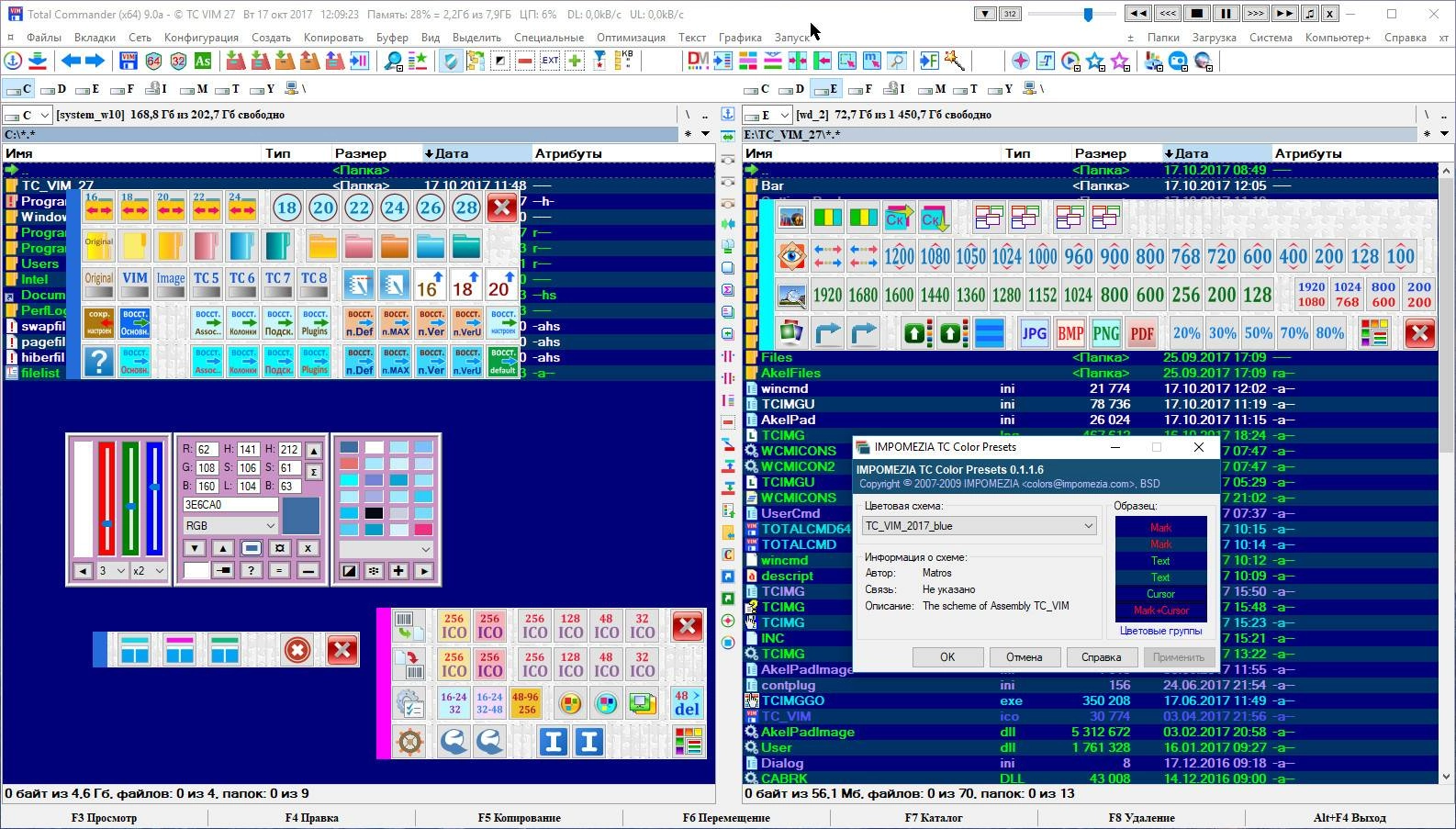Image resolution: width=1456 pixels, height=829 pixels.
Task: Select the PNG format icon
Action: pyautogui.click(x=1106, y=333)
